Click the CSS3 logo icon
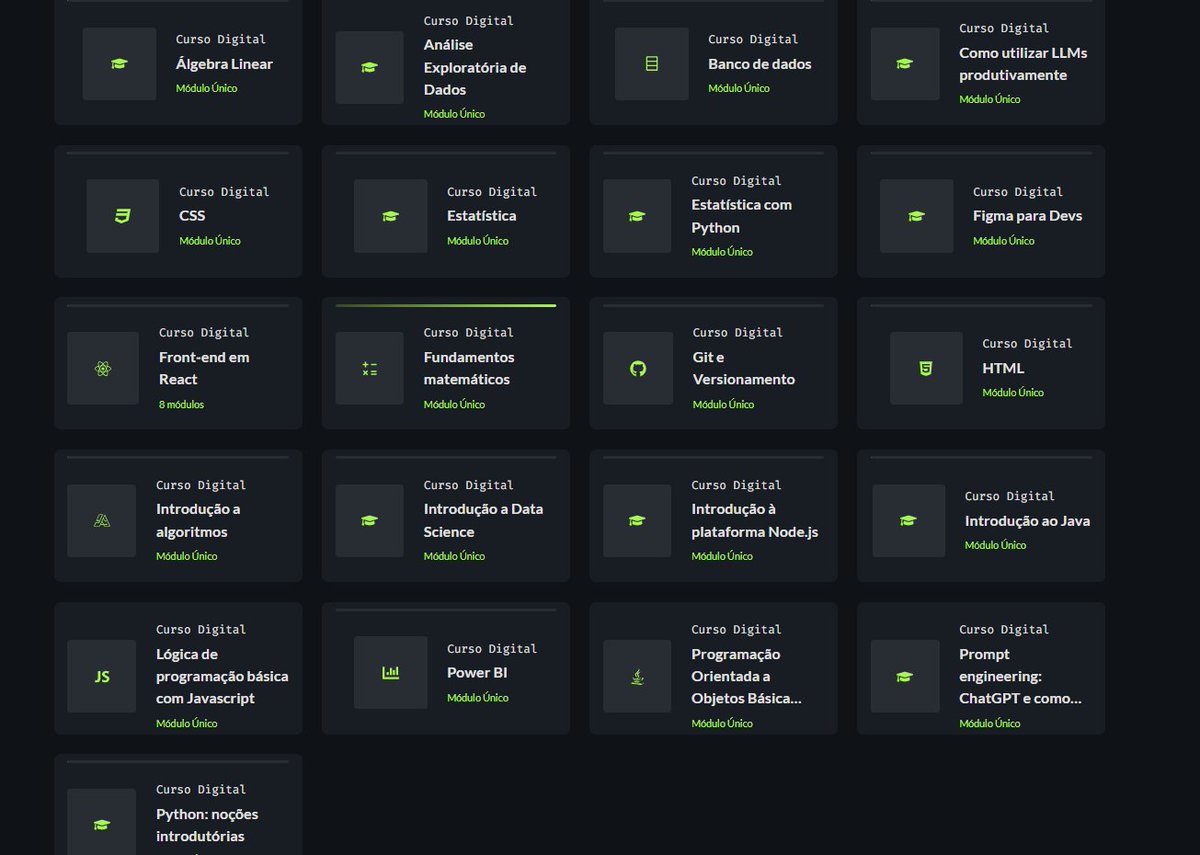 (122, 216)
